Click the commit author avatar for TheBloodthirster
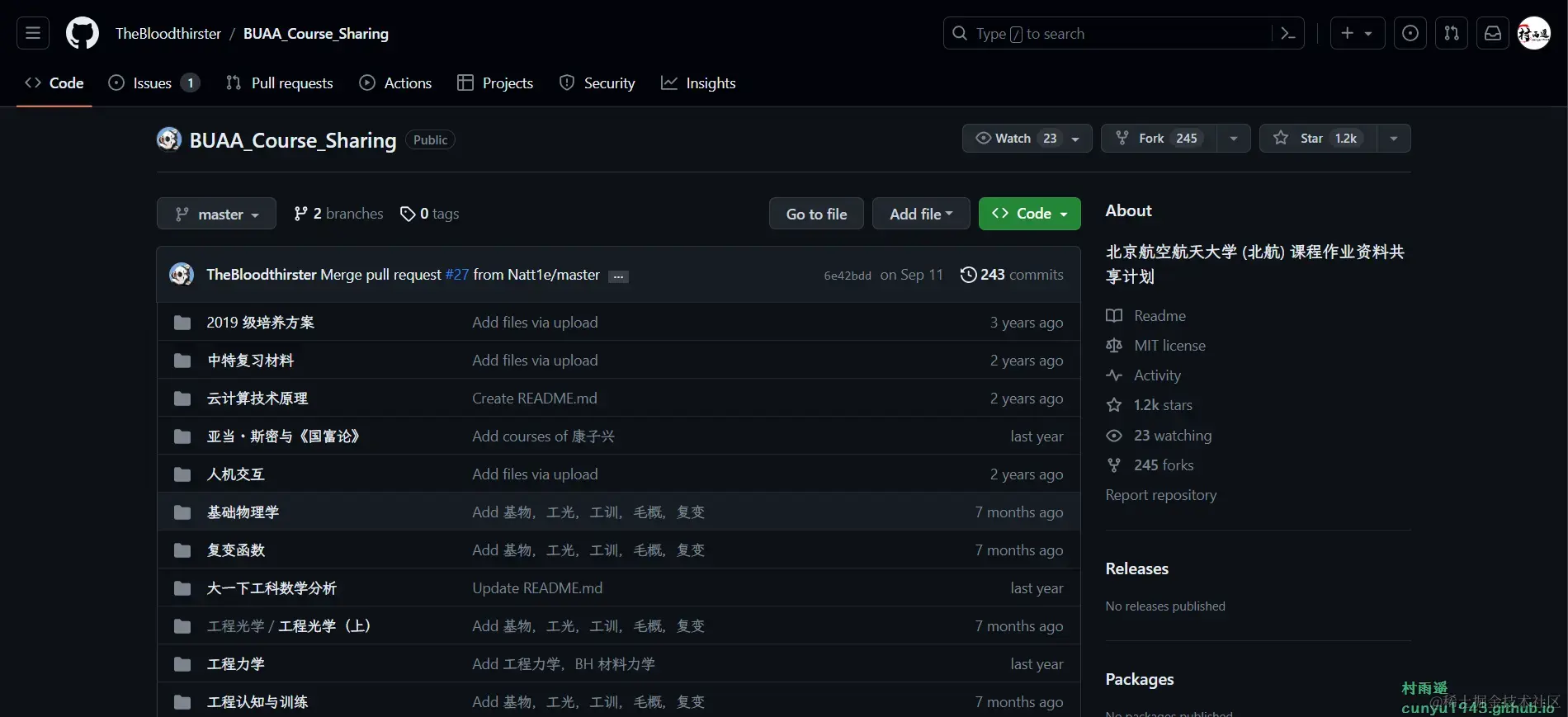Screen dimensions: 1568x717 pyautogui.click(x=182, y=274)
